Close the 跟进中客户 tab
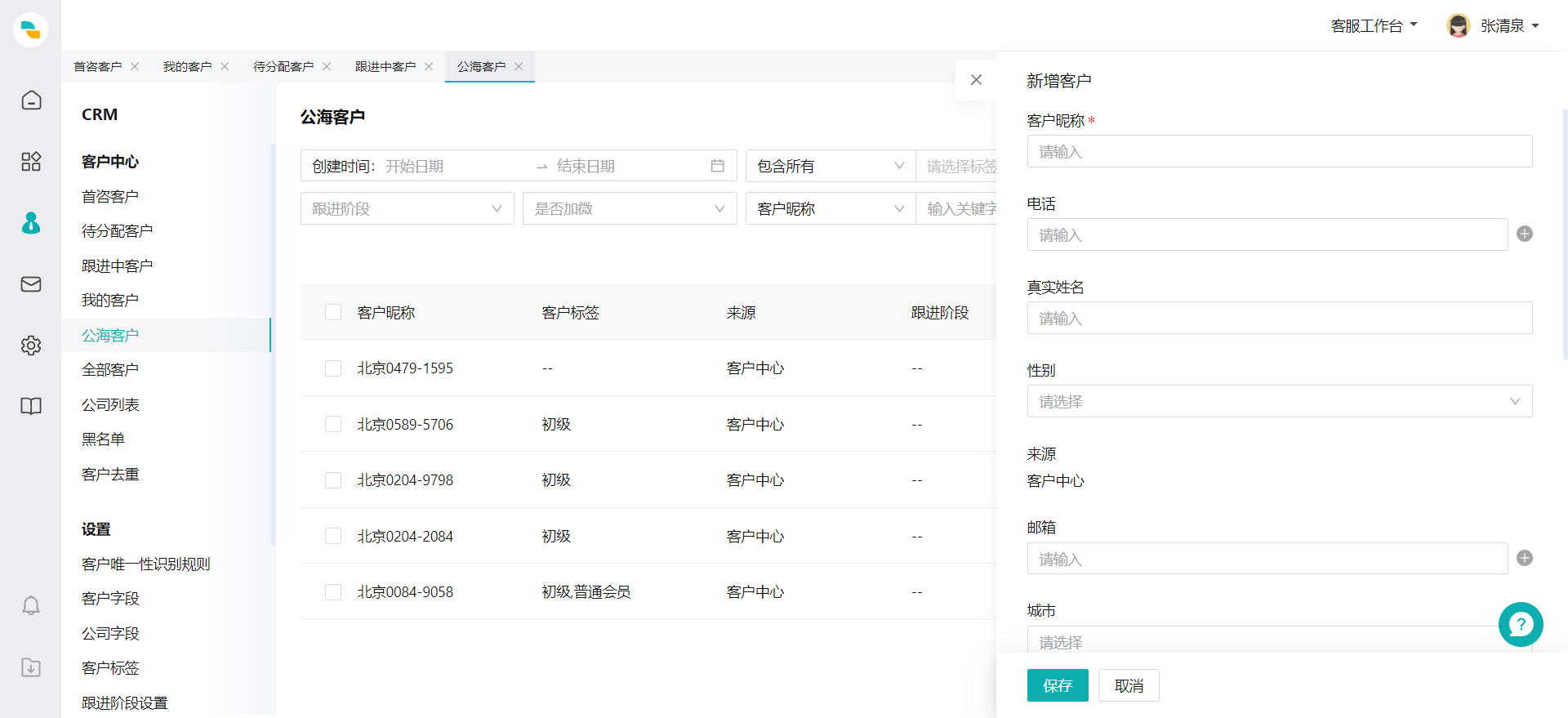 (429, 66)
